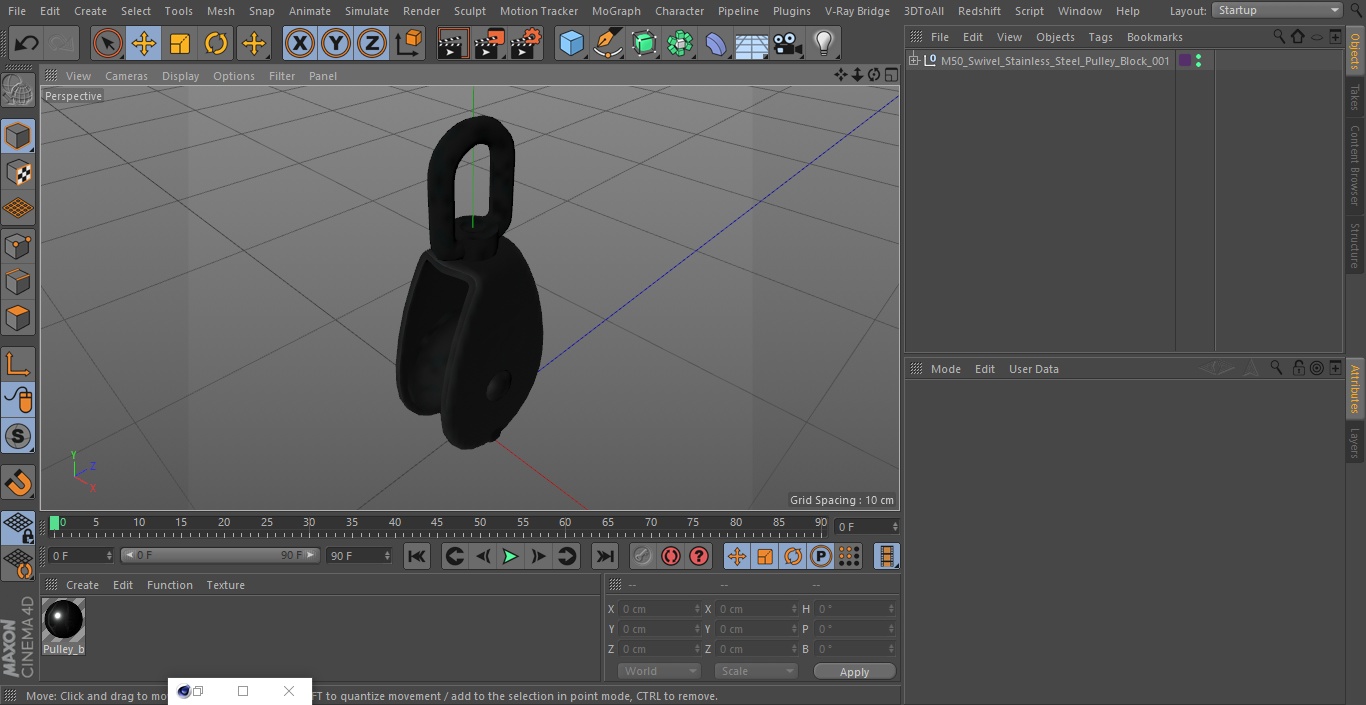The height and width of the screenshot is (705, 1366).
Task: Add a camera object
Action: click(x=788, y=43)
